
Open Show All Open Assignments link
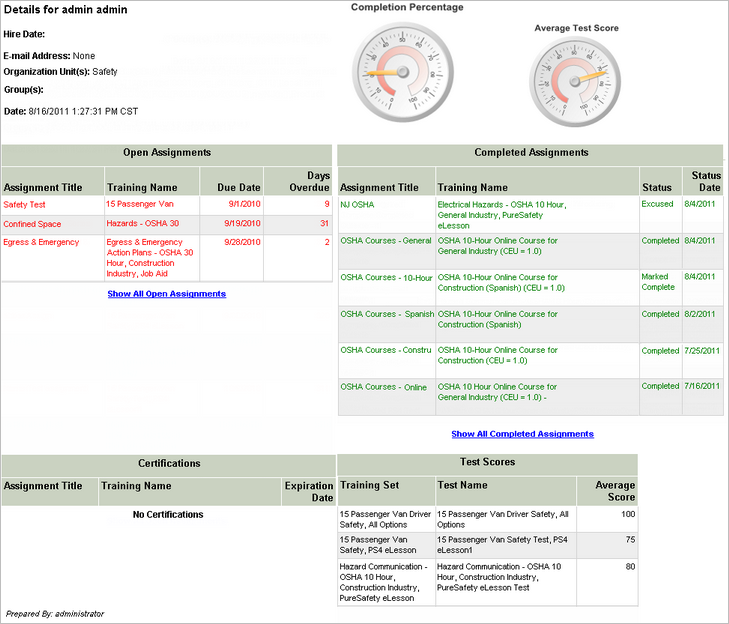tap(167, 294)
